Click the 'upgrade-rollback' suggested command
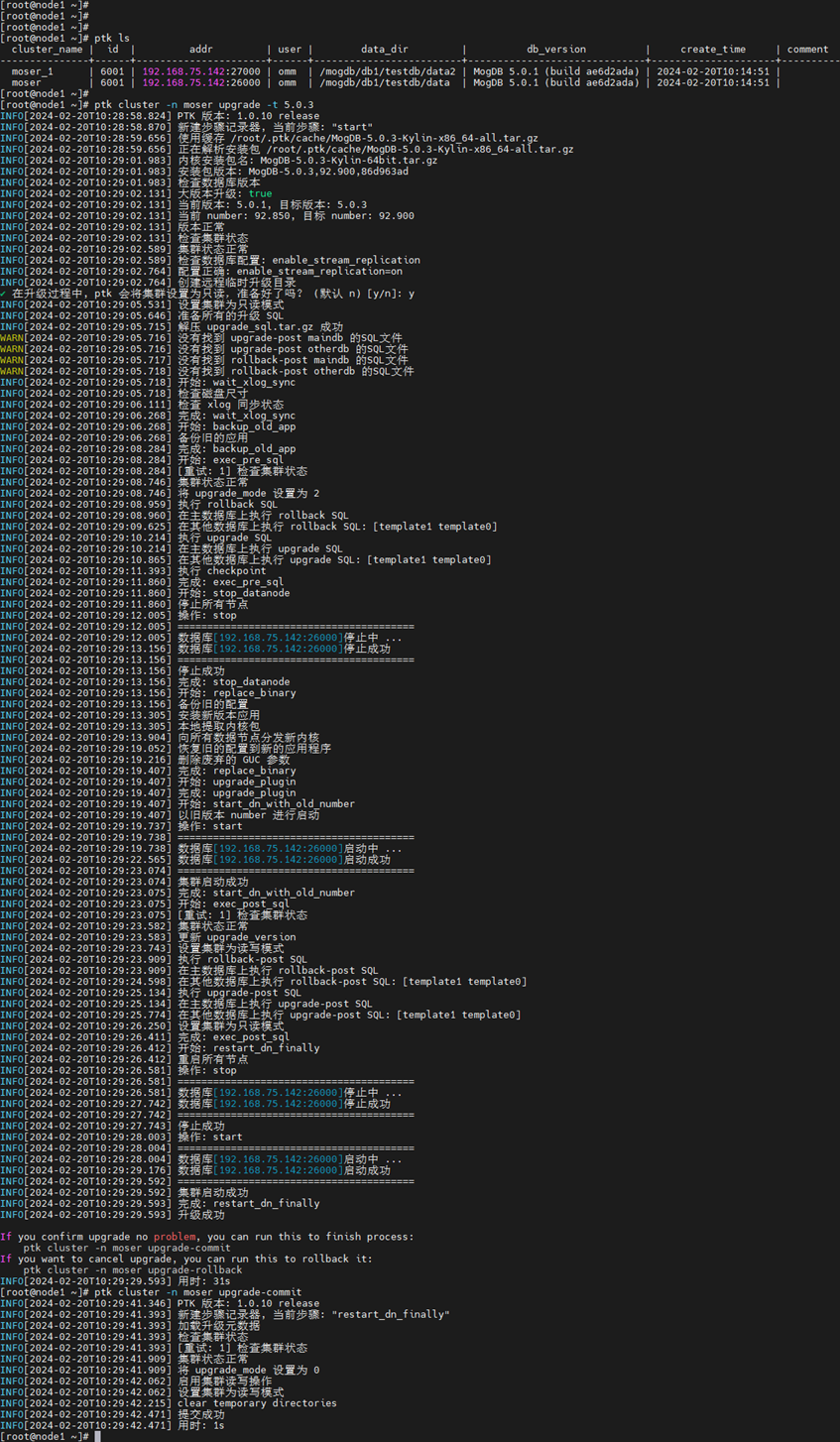The width and height of the screenshot is (840, 1442). point(133,1270)
